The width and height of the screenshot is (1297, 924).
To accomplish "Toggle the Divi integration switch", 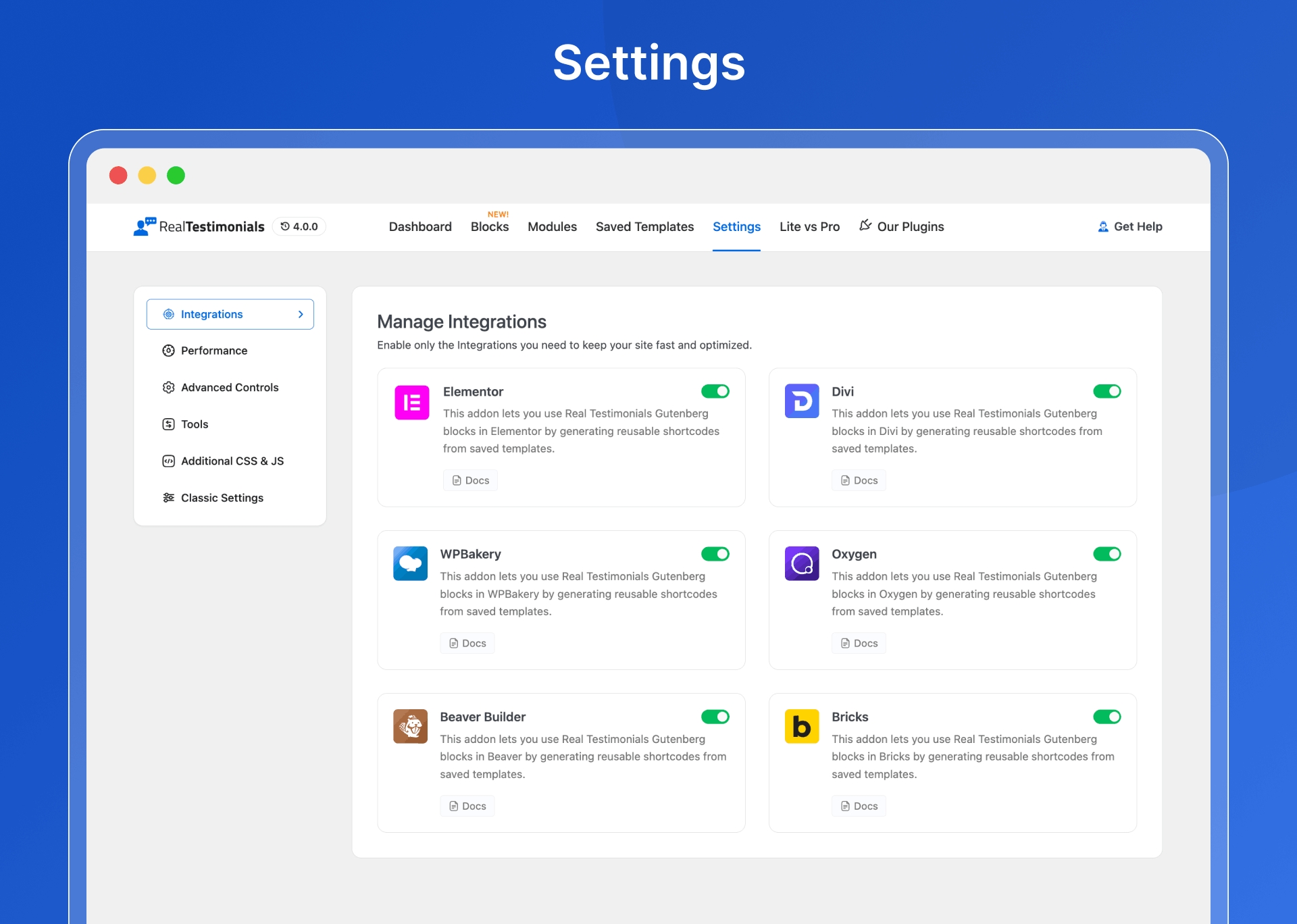I will coord(1107,391).
